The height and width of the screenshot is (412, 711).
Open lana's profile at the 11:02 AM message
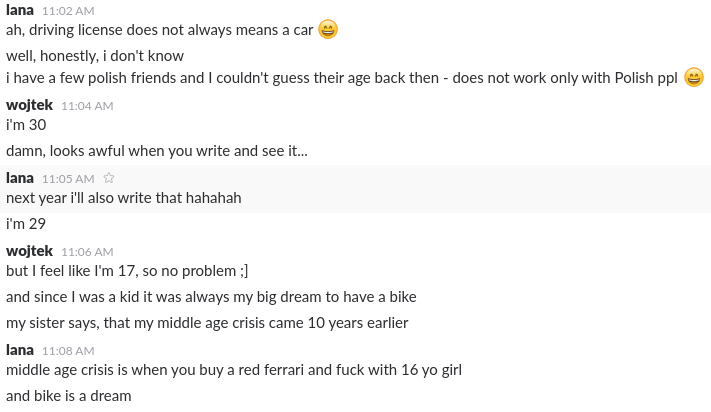tap(20, 10)
